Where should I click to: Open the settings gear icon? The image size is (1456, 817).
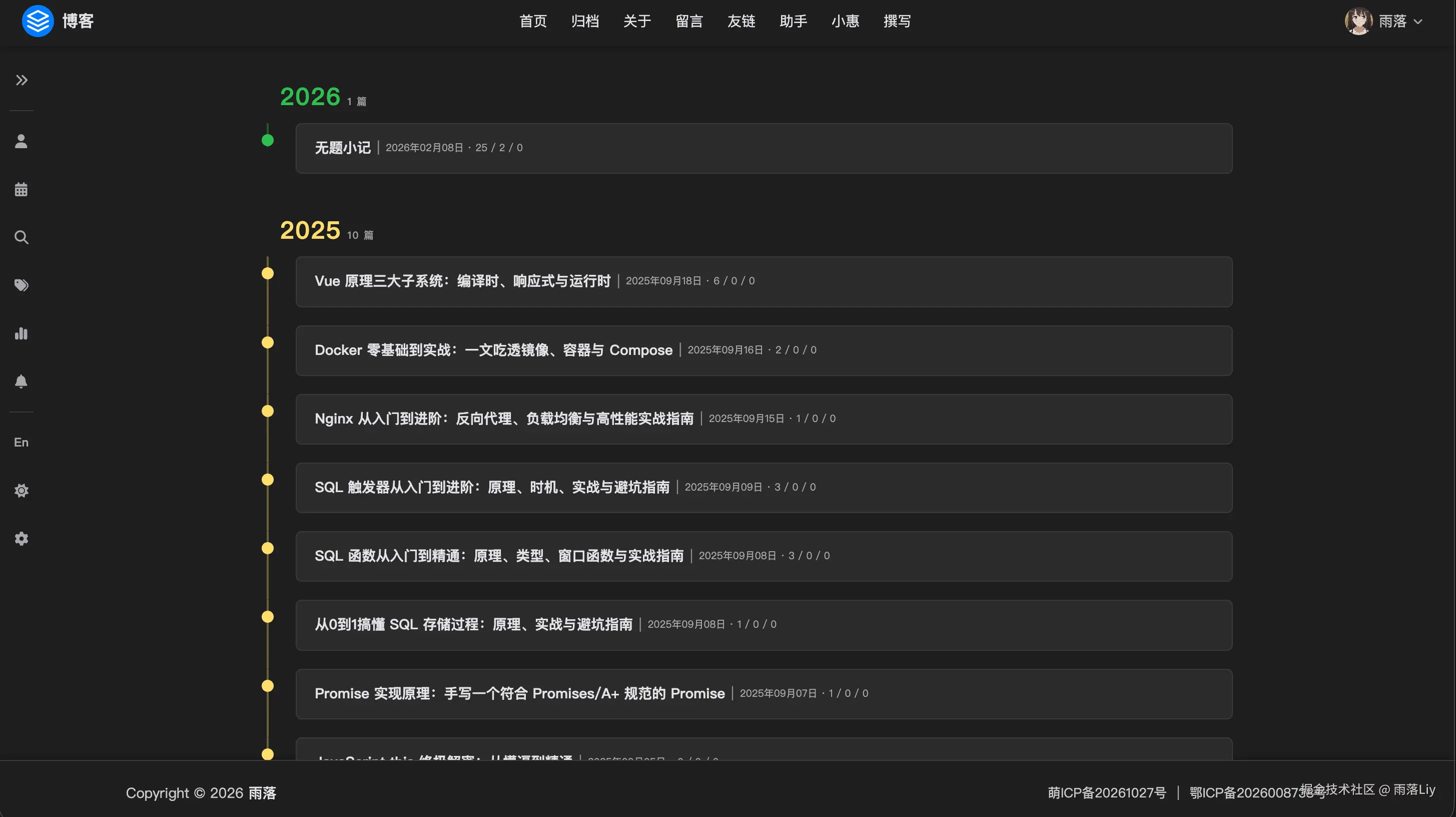coord(22,538)
